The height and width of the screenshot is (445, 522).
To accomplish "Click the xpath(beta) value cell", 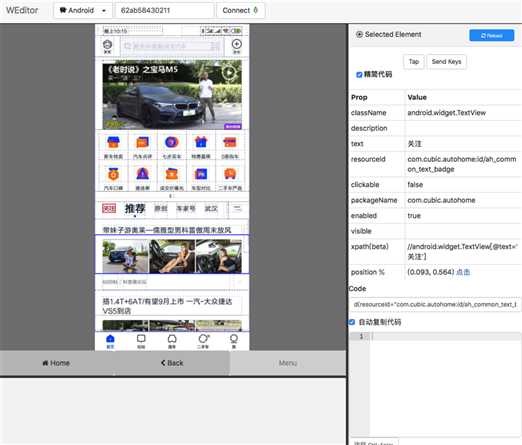I will [x=463, y=252].
